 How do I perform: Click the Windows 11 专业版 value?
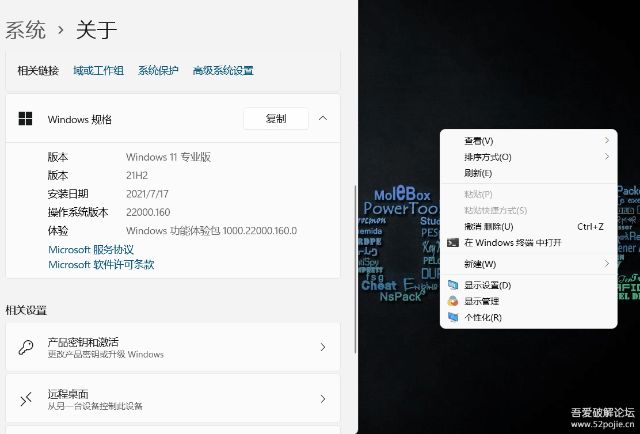[x=168, y=157]
